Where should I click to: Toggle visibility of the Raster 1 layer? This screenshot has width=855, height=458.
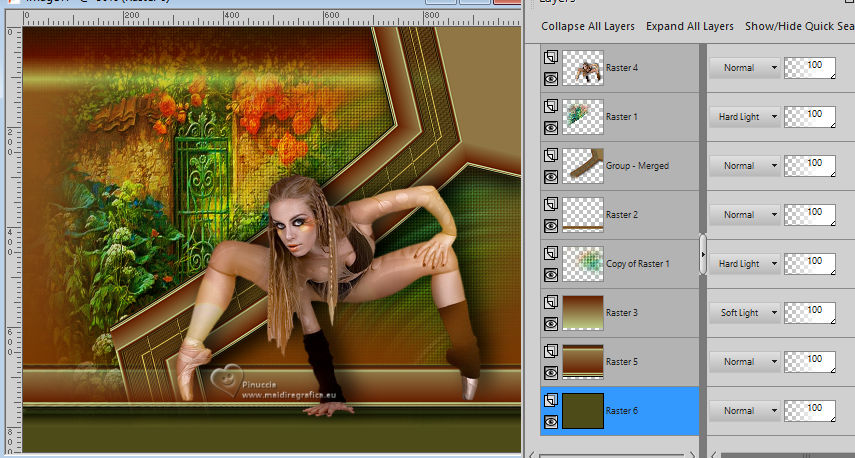click(551, 128)
